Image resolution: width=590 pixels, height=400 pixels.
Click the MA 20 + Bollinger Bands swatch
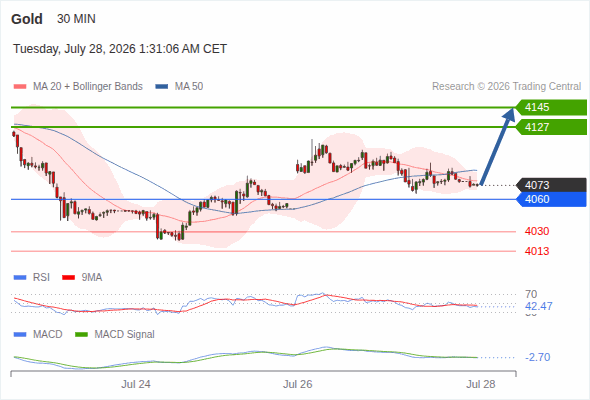[x=20, y=87]
